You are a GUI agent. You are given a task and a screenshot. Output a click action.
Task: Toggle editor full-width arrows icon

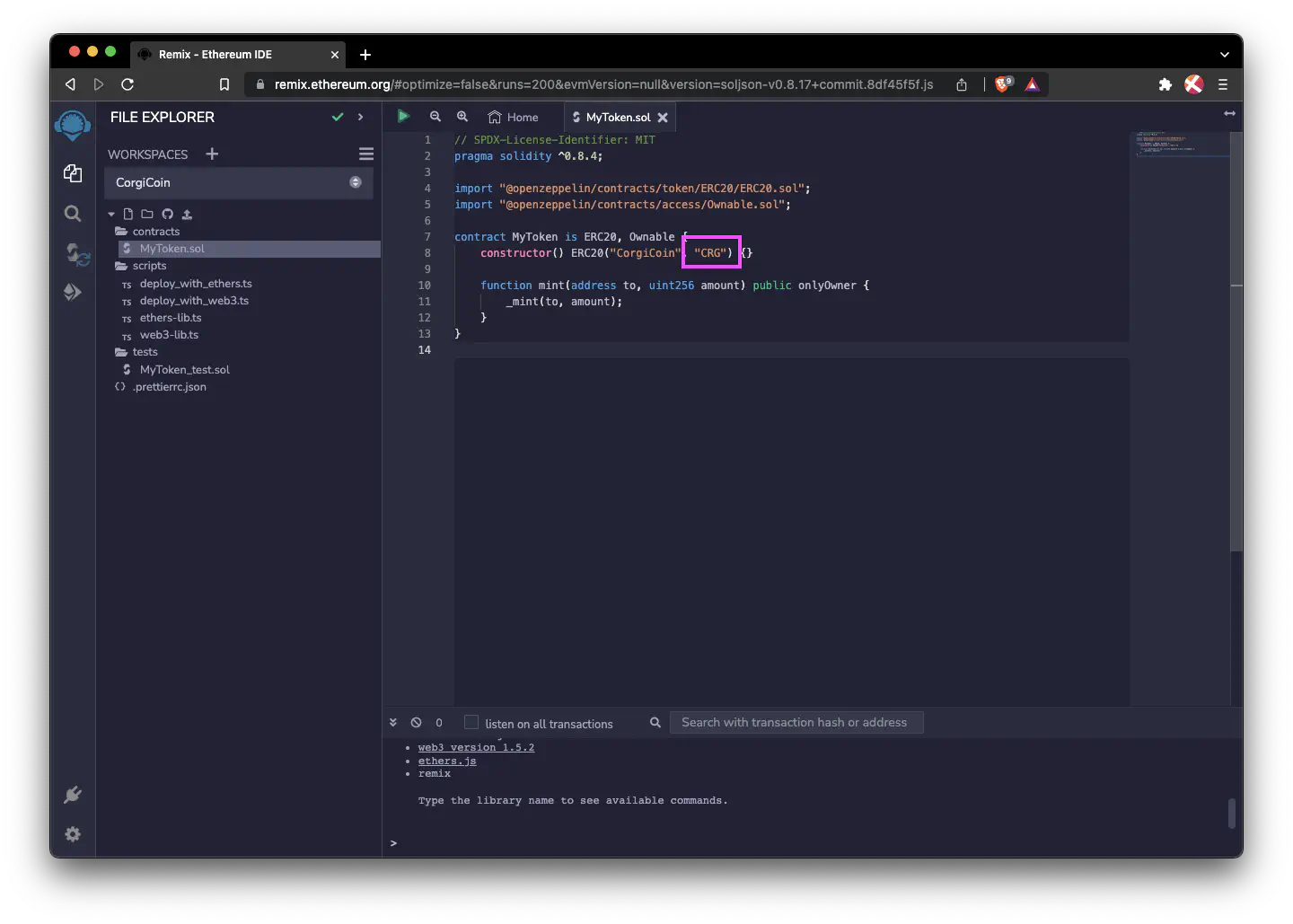click(x=1229, y=113)
